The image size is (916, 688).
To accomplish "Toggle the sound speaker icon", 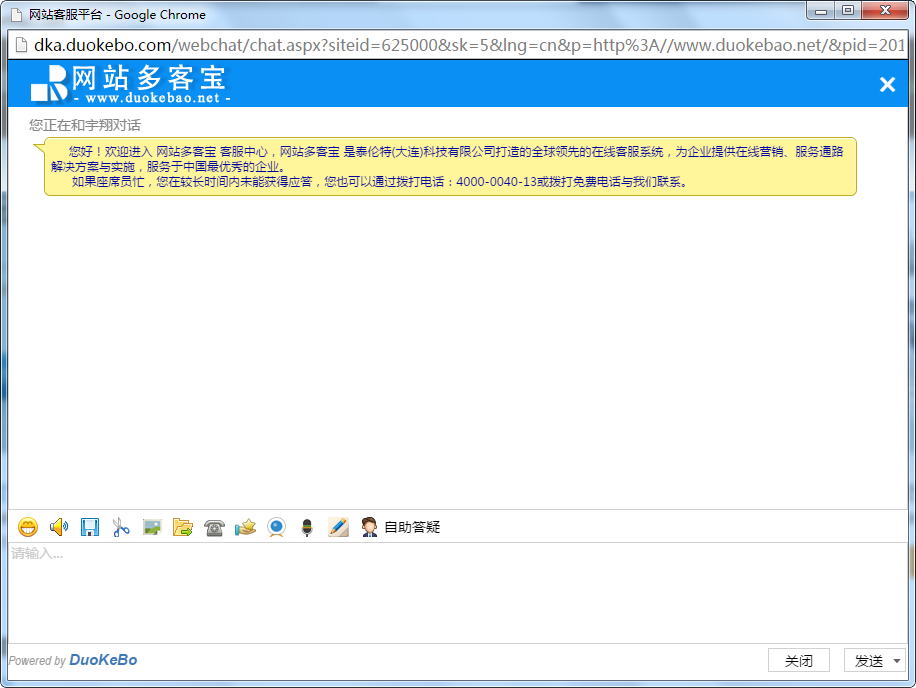I will pos(59,527).
